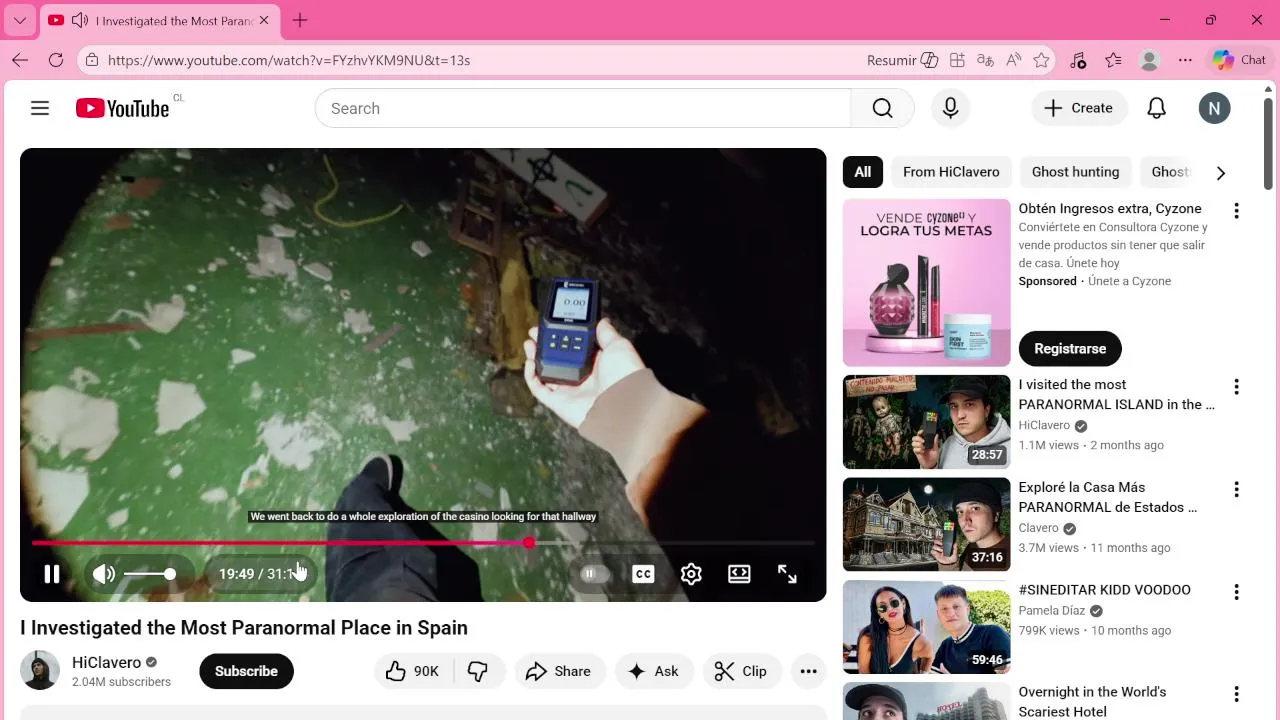Go back in browser
The height and width of the screenshot is (720, 1280).
pyautogui.click(x=20, y=60)
